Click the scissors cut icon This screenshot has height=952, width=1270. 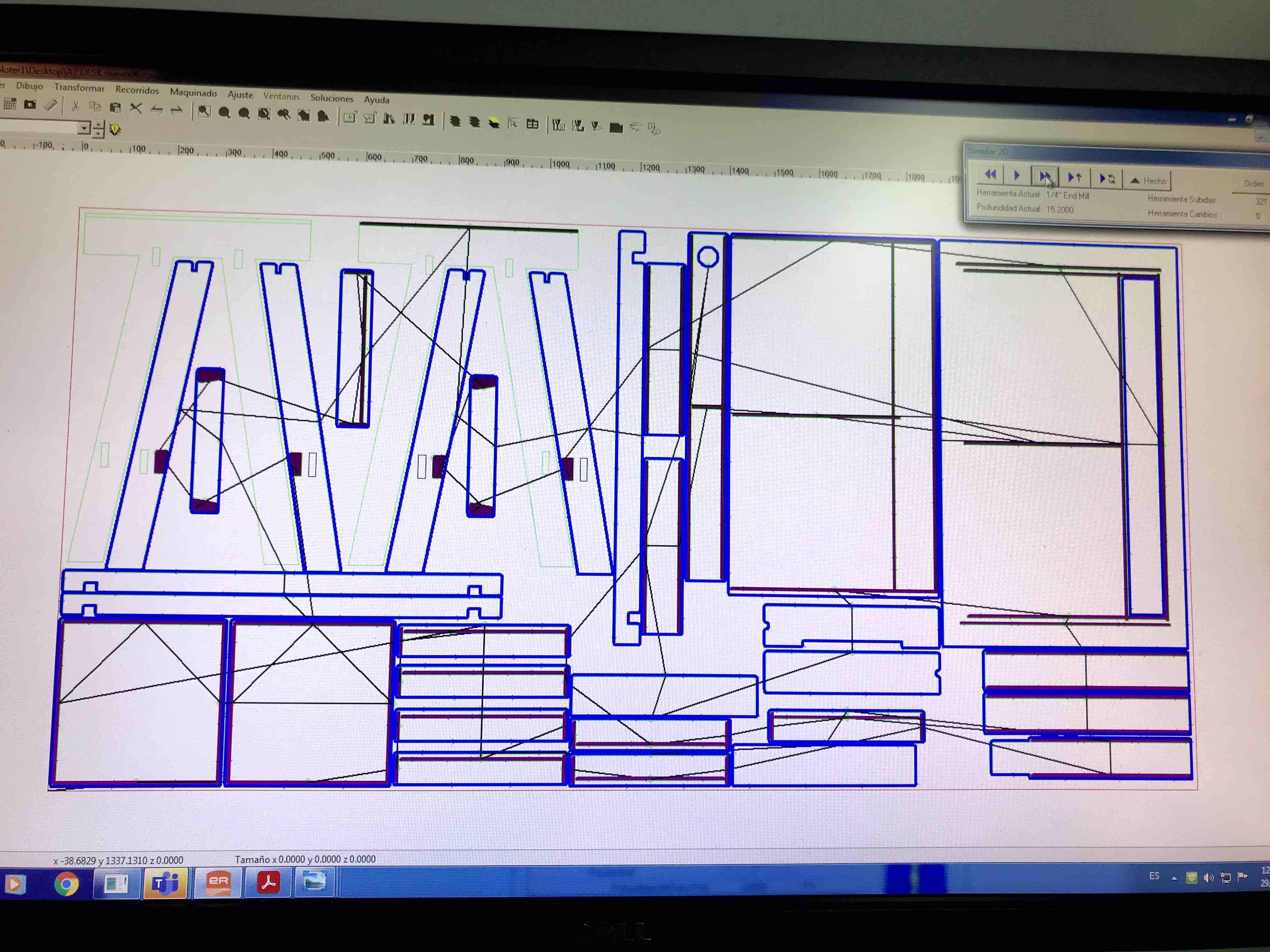tap(75, 106)
